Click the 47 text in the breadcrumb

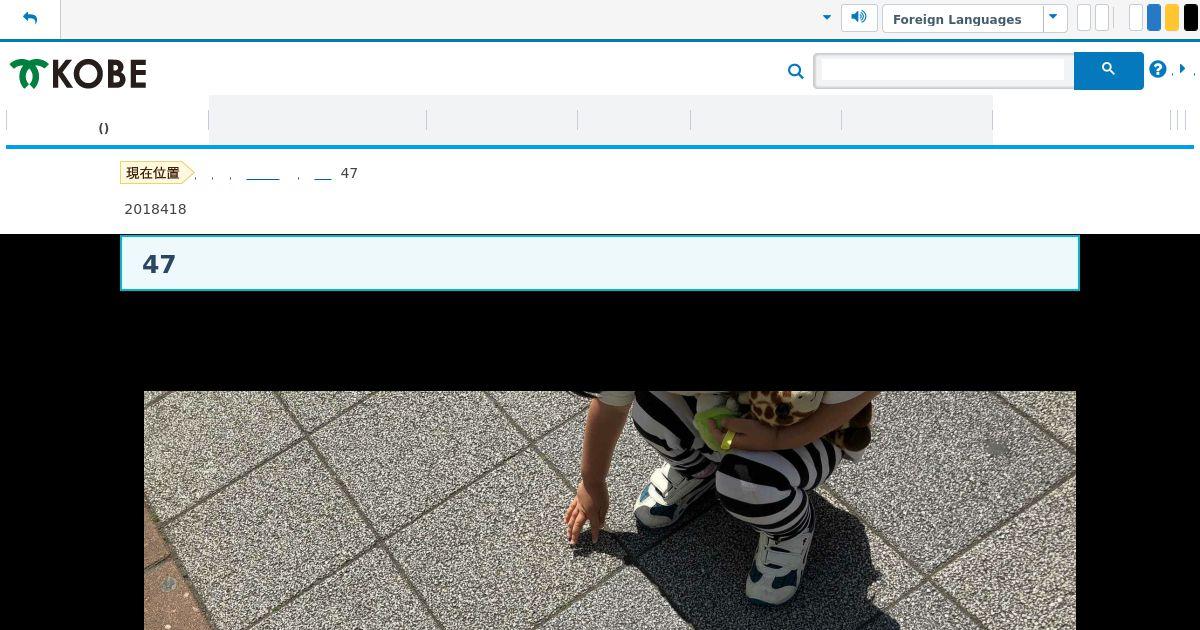(349, 173)
